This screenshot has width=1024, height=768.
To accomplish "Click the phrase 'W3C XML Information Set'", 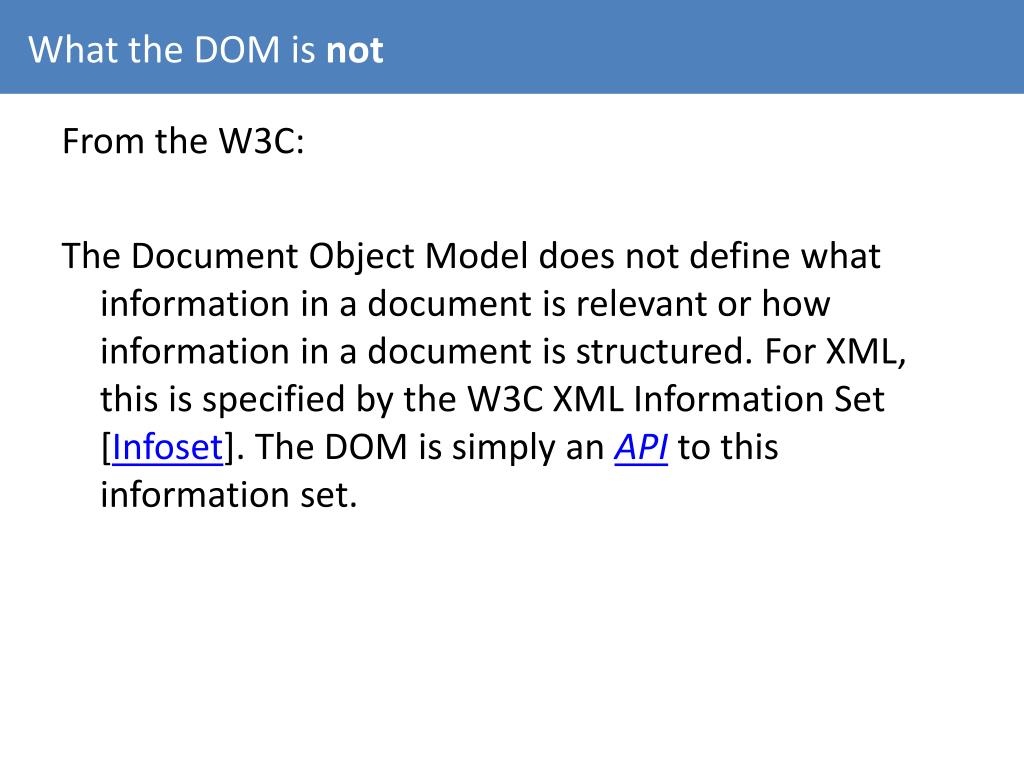I will pyautogui.click(x=676, y=399).
